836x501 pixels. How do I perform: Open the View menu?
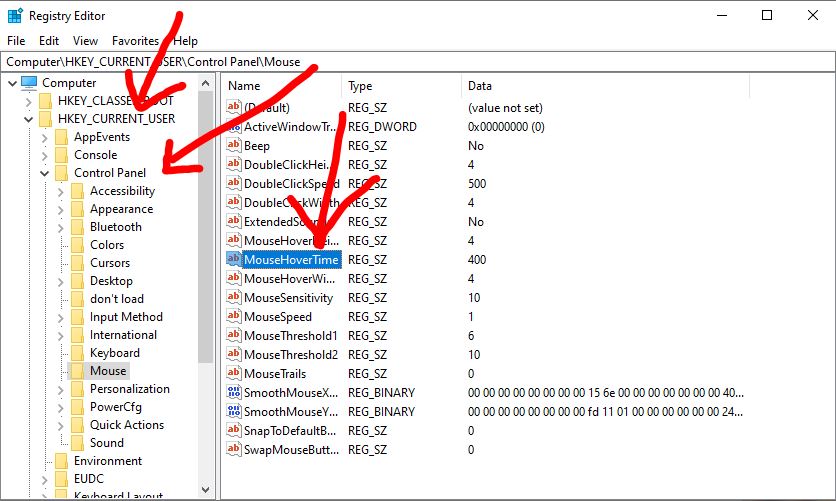(x=85, y=41)
